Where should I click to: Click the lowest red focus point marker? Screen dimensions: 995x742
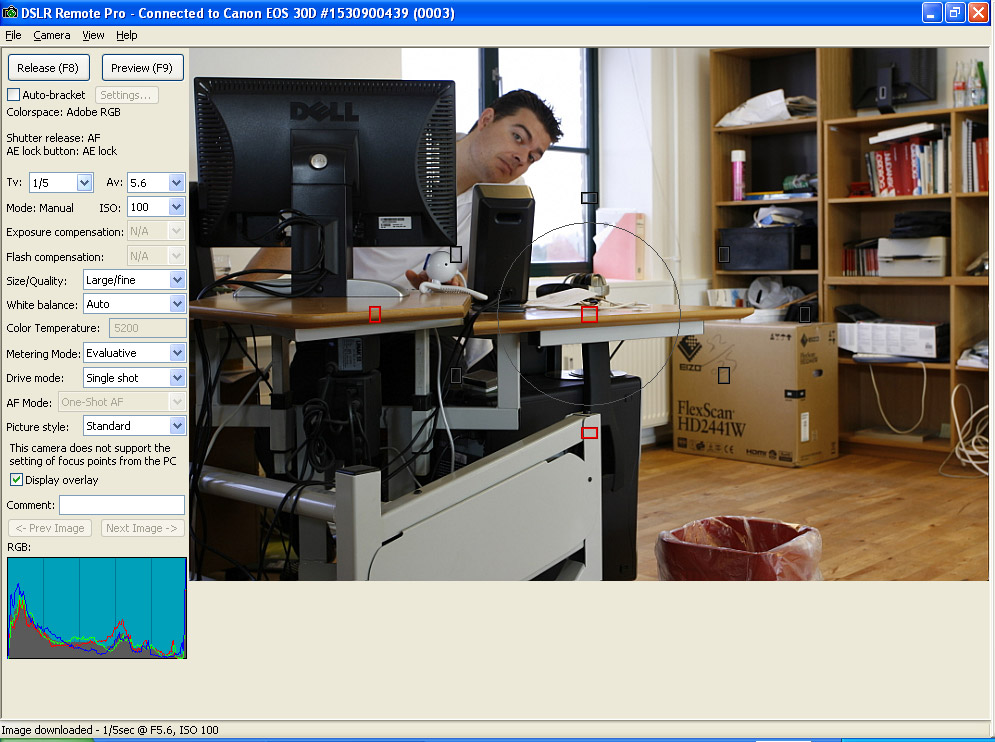tap(590, 433)
